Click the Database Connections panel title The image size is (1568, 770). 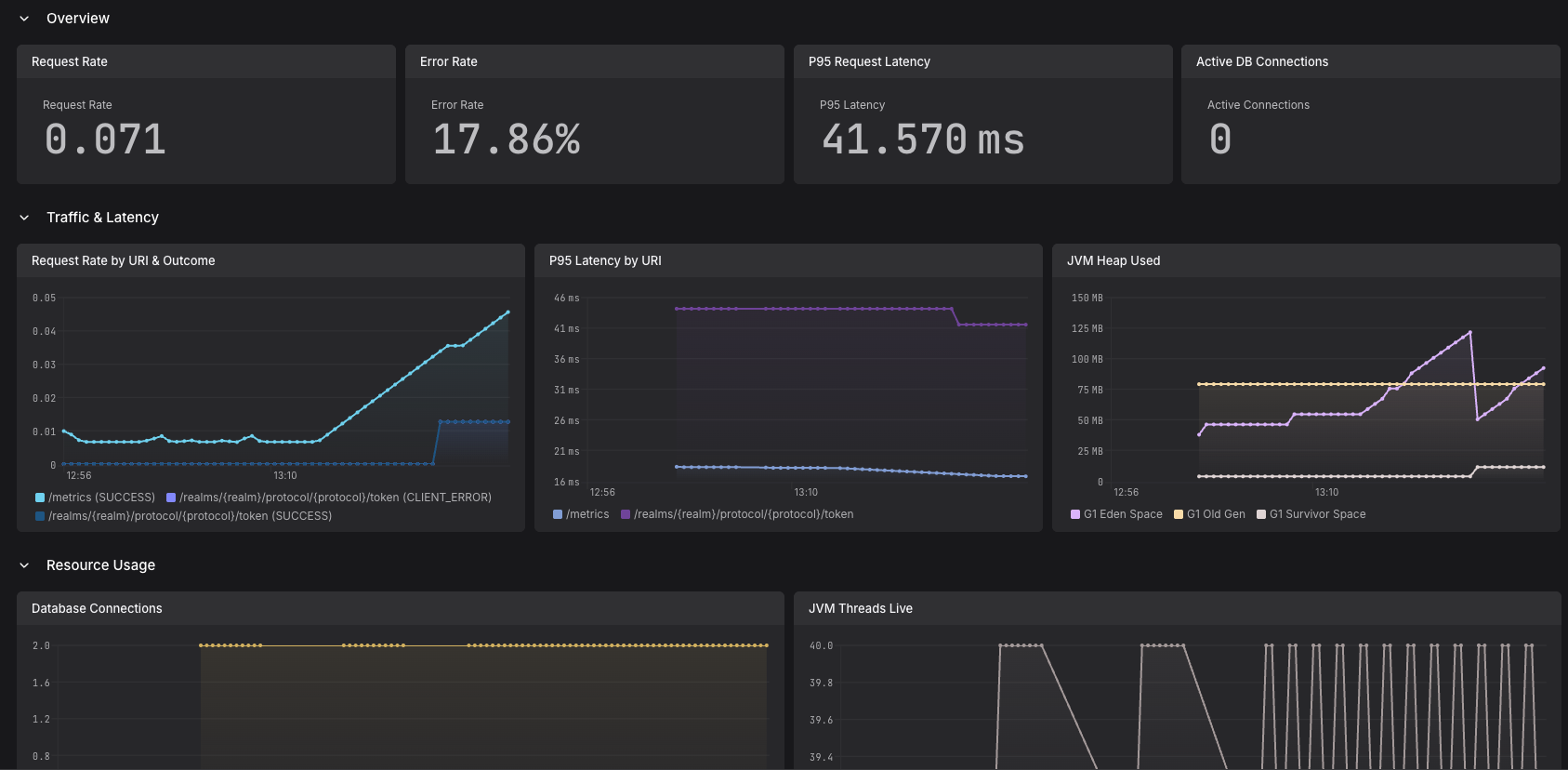[97, 608]
